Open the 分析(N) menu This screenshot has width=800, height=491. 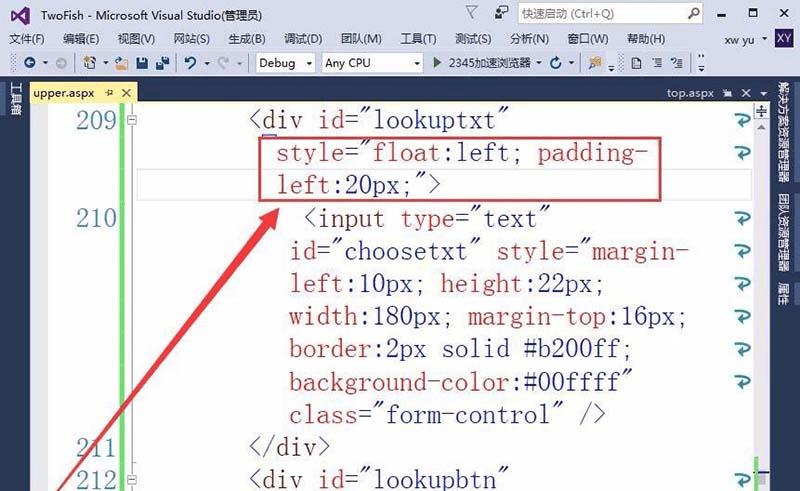click(x=529, y=39)
